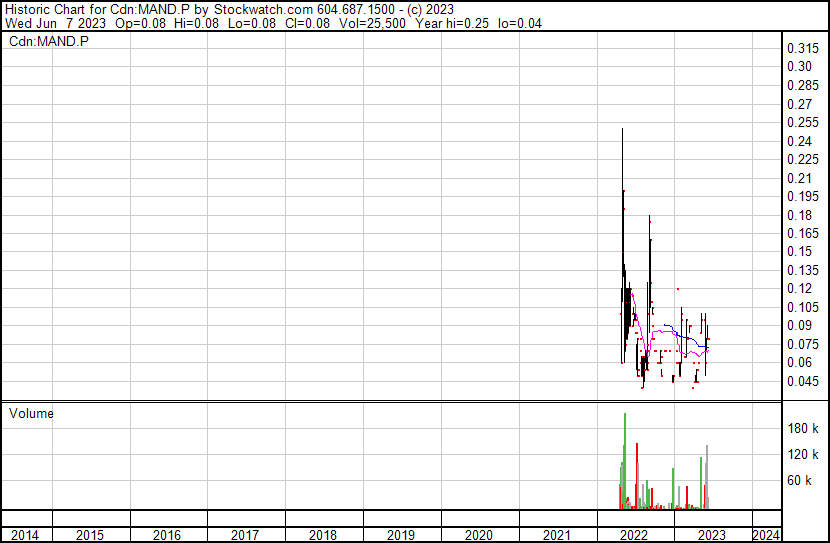The width and height of the screenshot is (830, 543).
Task: Click the blue moving average line
Action: [685, 337]
